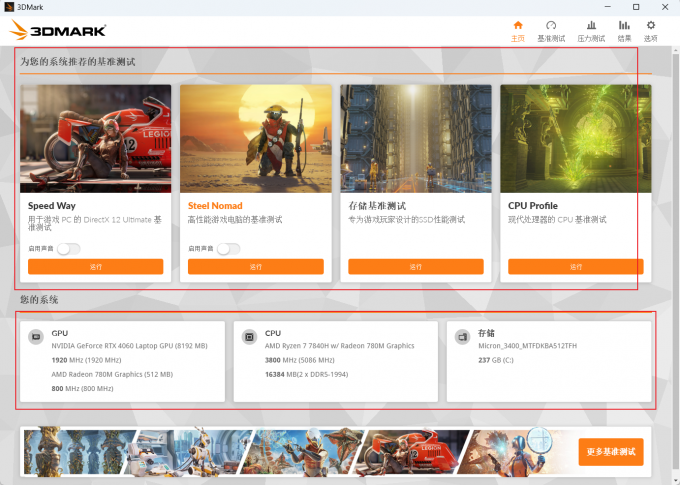
Task: Click the Steel Nomad title link
Action: [x=215, y=206]
